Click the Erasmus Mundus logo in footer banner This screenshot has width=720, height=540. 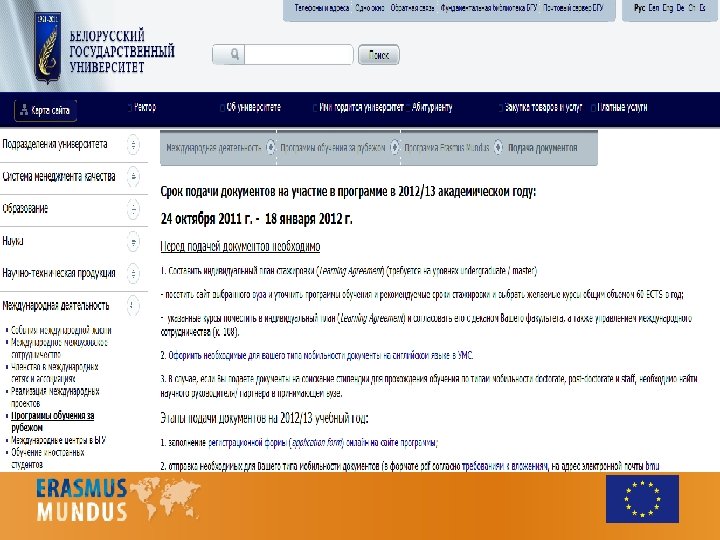(118, 499)
